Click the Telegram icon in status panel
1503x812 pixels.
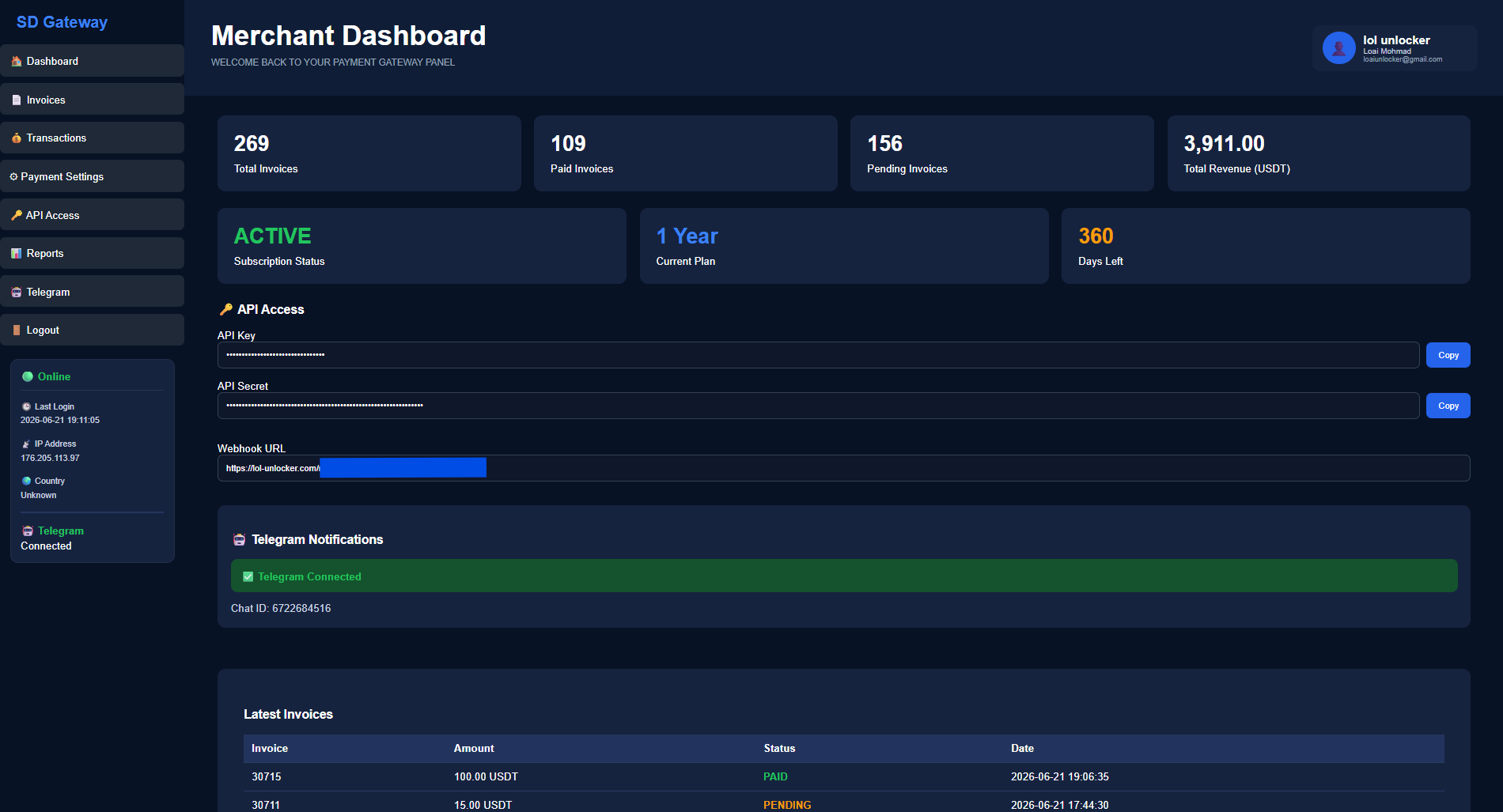click(x=28, y=531)
